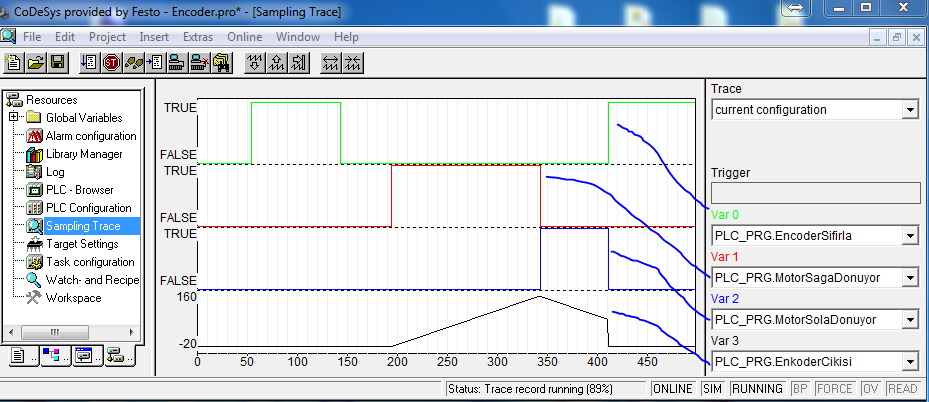Click the Save floppy disk icon
The image size is (929, 402).
tap(57, 62)
